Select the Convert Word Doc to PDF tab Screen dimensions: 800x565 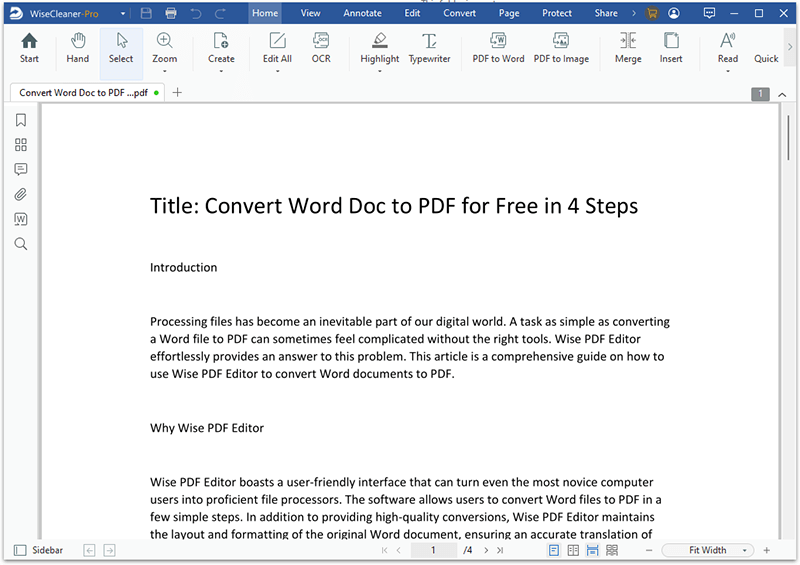click(87, 92)
